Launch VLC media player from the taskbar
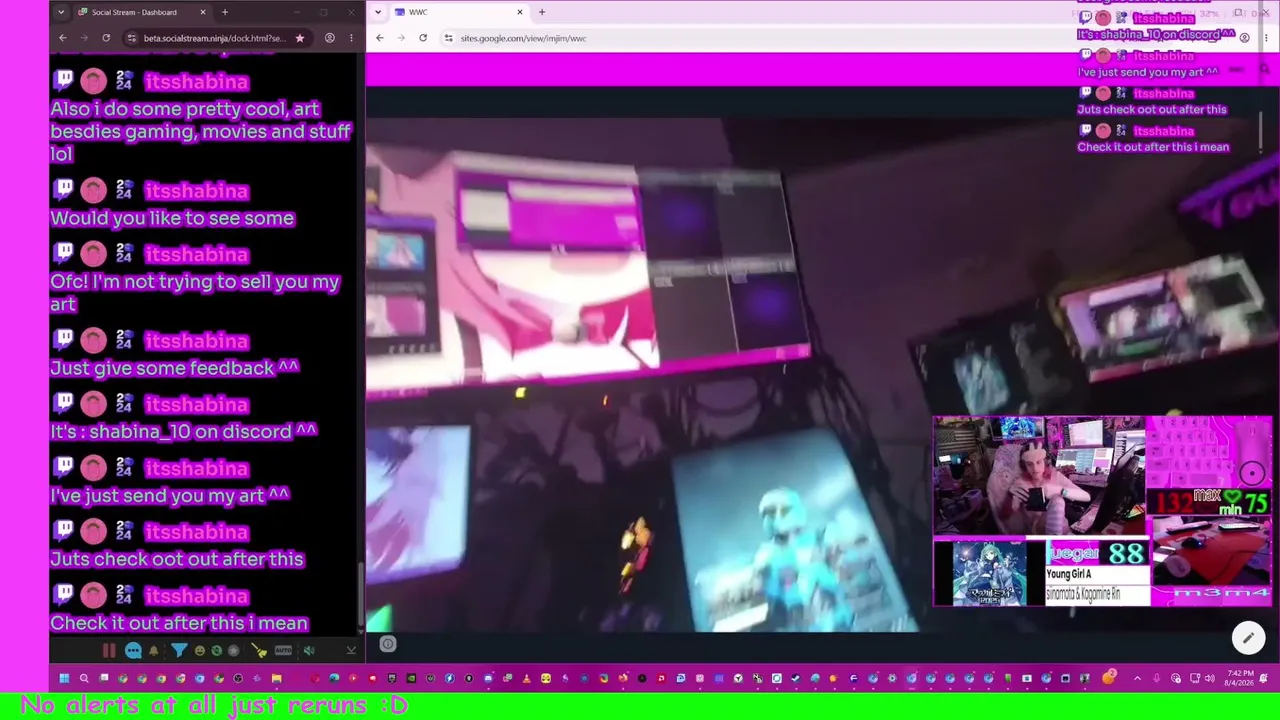The width and height of the screenshot is (1280, 720). [526, 679]
